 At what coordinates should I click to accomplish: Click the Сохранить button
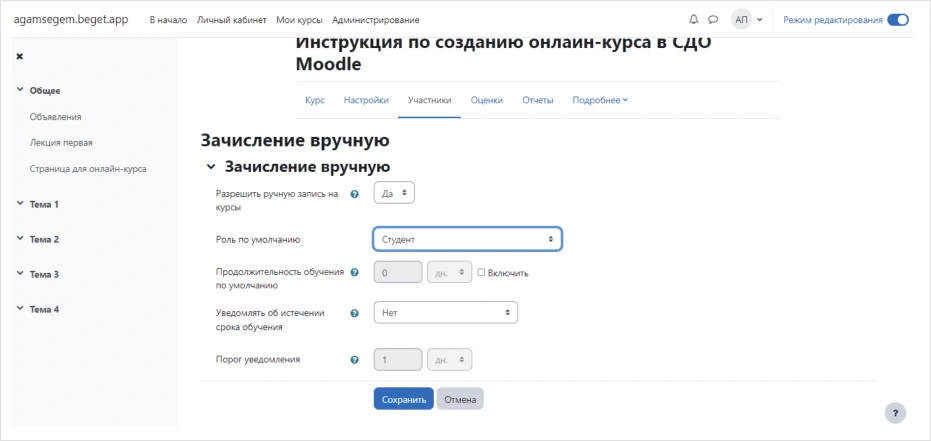pos(404,399)
